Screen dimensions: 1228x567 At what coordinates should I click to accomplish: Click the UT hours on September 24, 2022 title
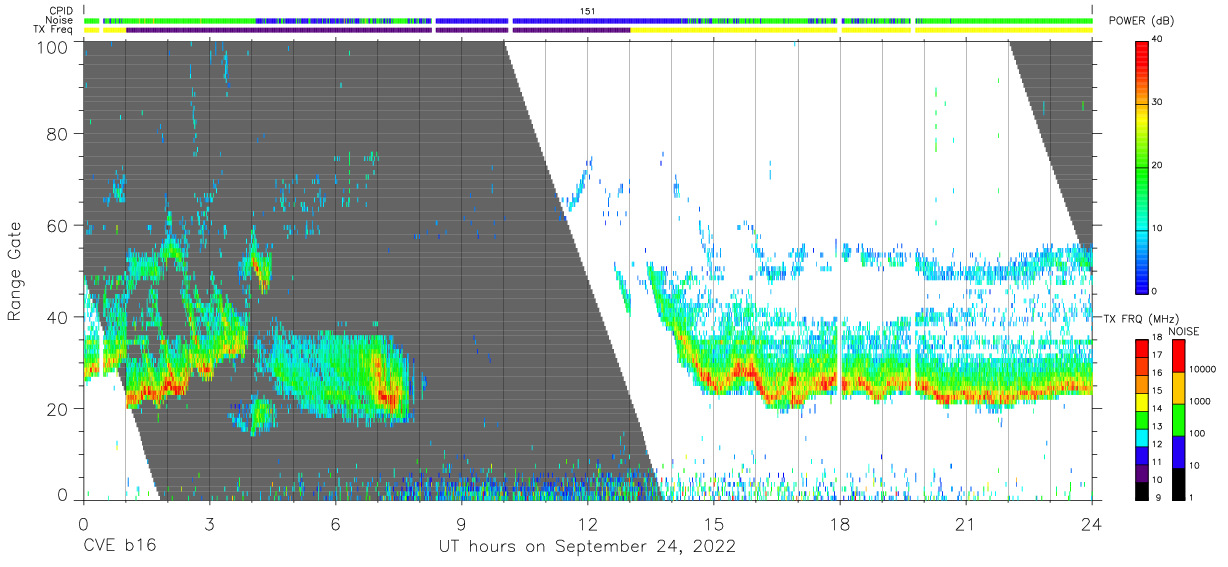point(587,547)
